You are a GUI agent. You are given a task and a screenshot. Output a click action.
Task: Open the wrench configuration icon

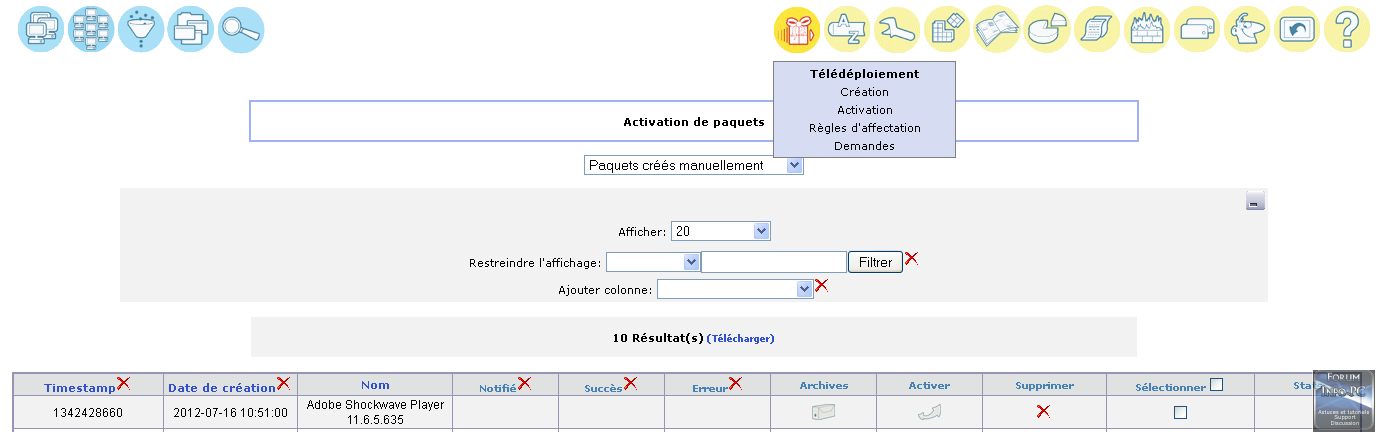tap(897, 30)
